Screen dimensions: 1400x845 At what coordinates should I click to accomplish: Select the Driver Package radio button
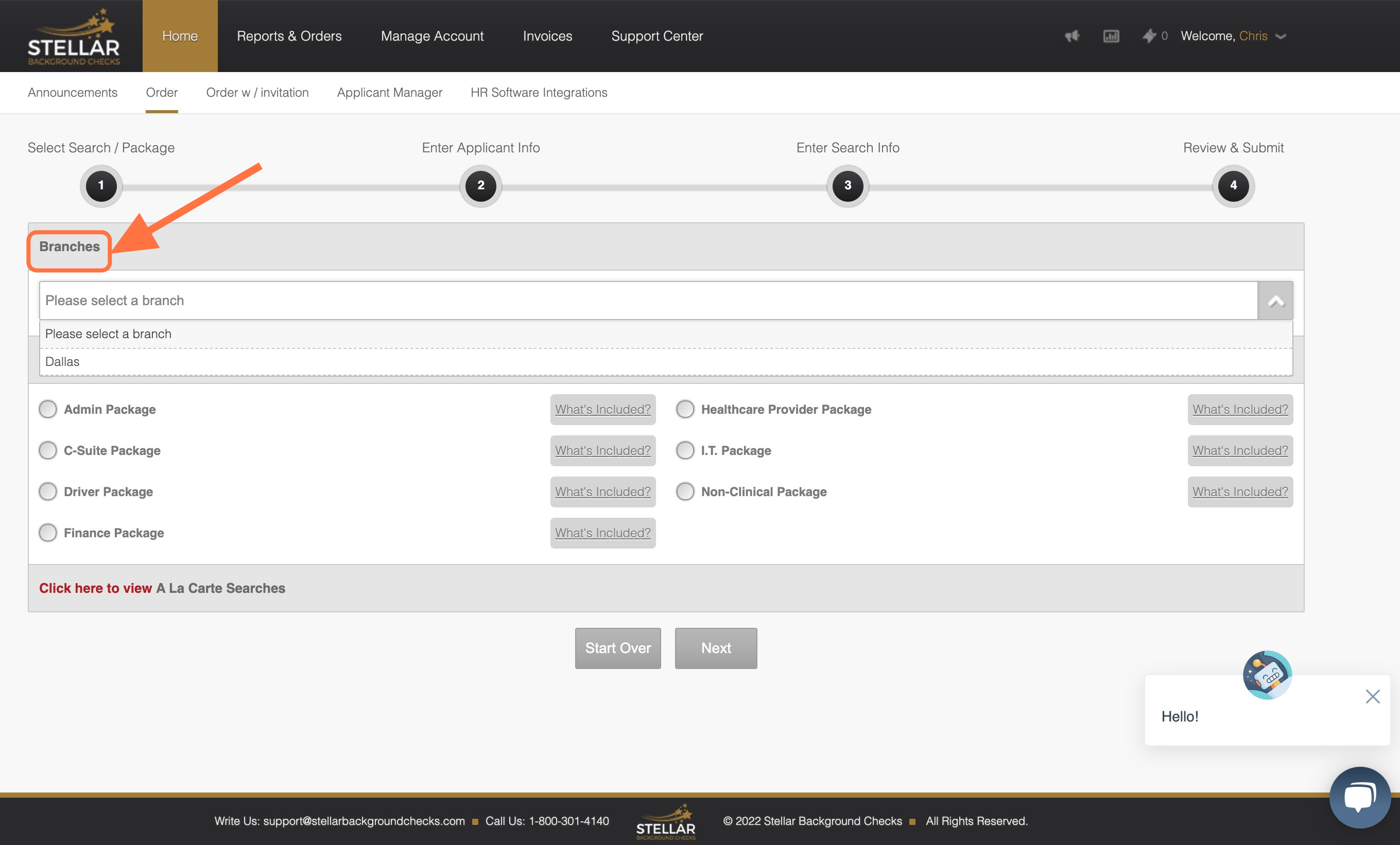coord(48,491)
